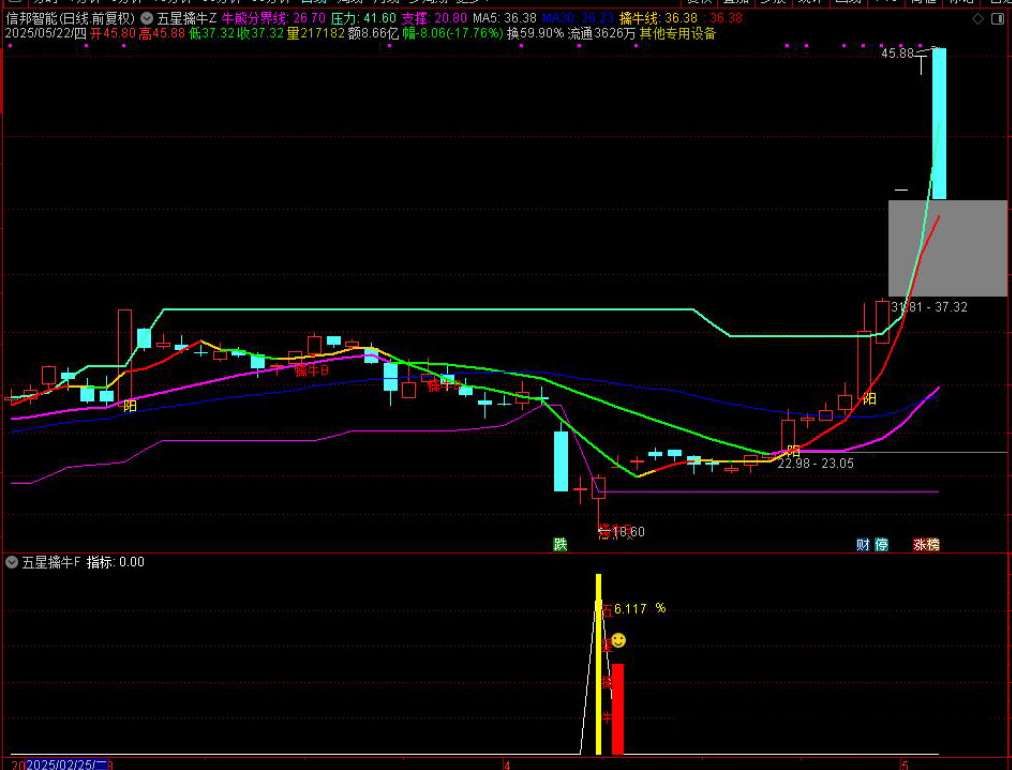
Task: Click the red 涨榜 marker icon
Action: click(x=926, y=544)
